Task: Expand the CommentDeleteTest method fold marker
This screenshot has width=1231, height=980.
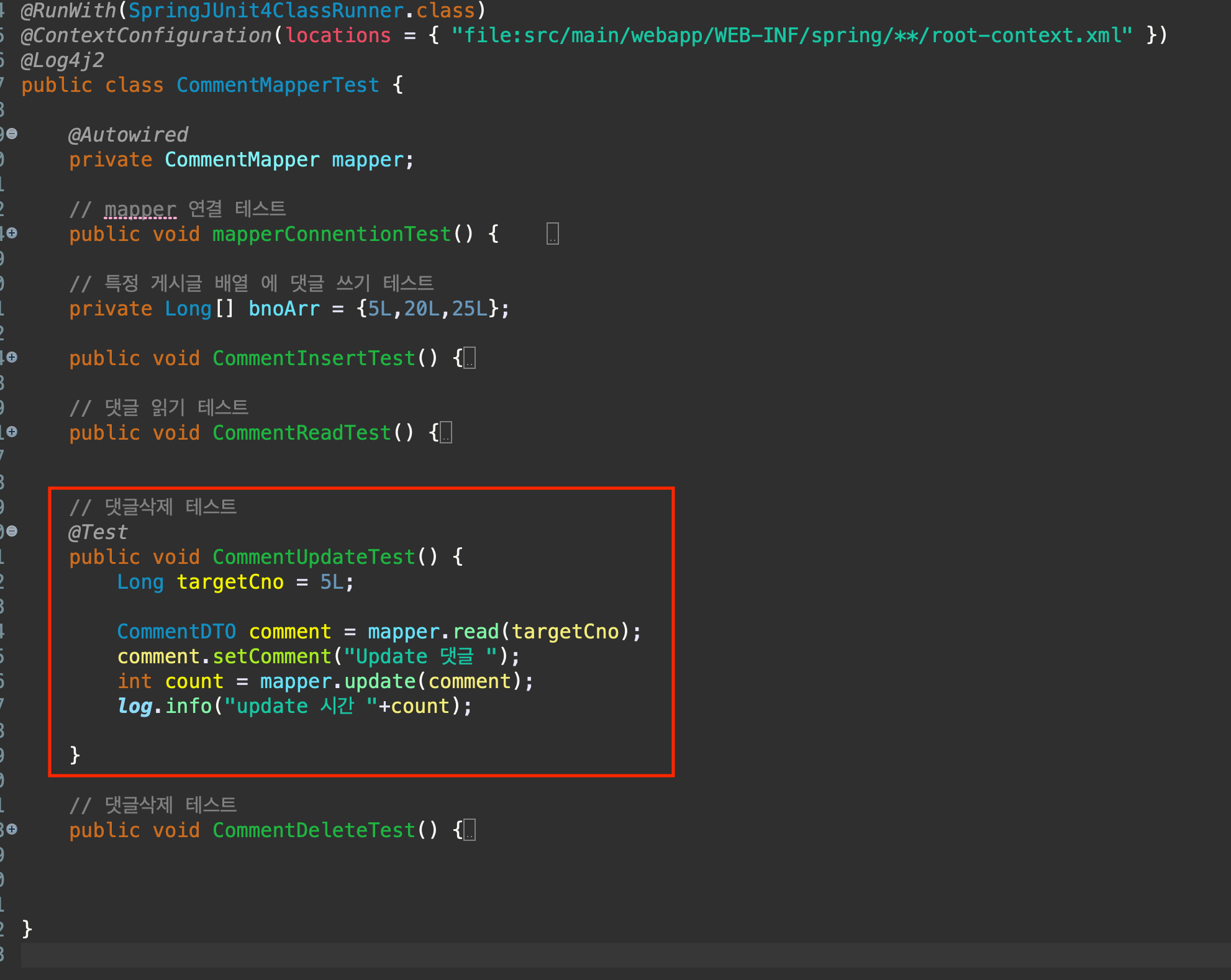Action: click(x=12, y=829)
